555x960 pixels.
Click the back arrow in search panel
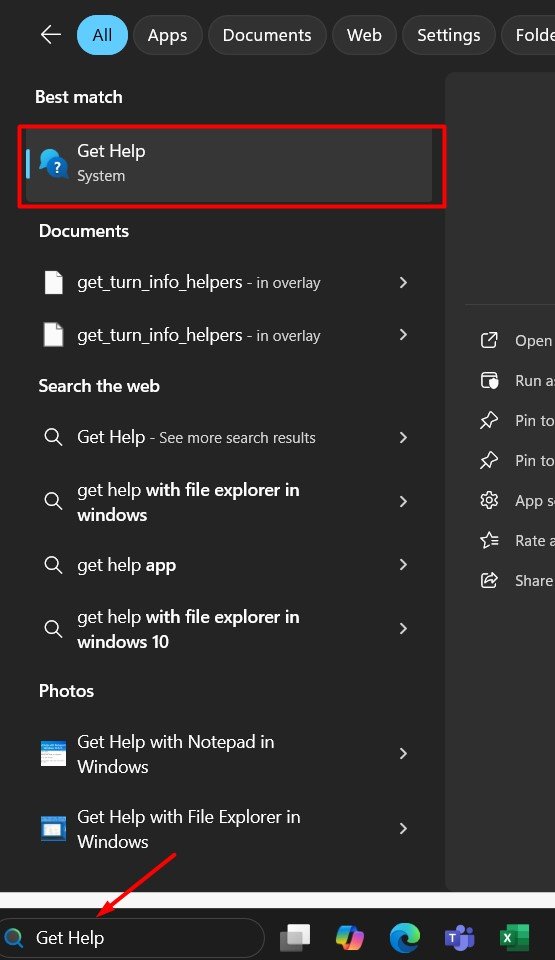coord(51,35)
